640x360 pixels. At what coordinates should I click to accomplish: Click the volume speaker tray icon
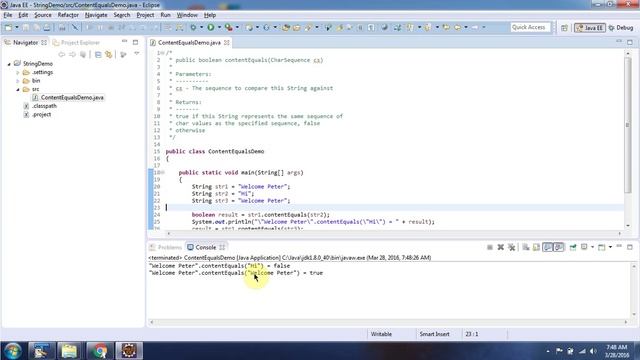point(593,351)
